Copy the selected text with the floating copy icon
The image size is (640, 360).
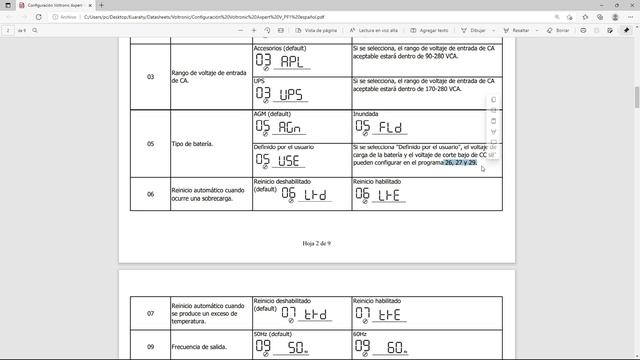pos(493,100)
